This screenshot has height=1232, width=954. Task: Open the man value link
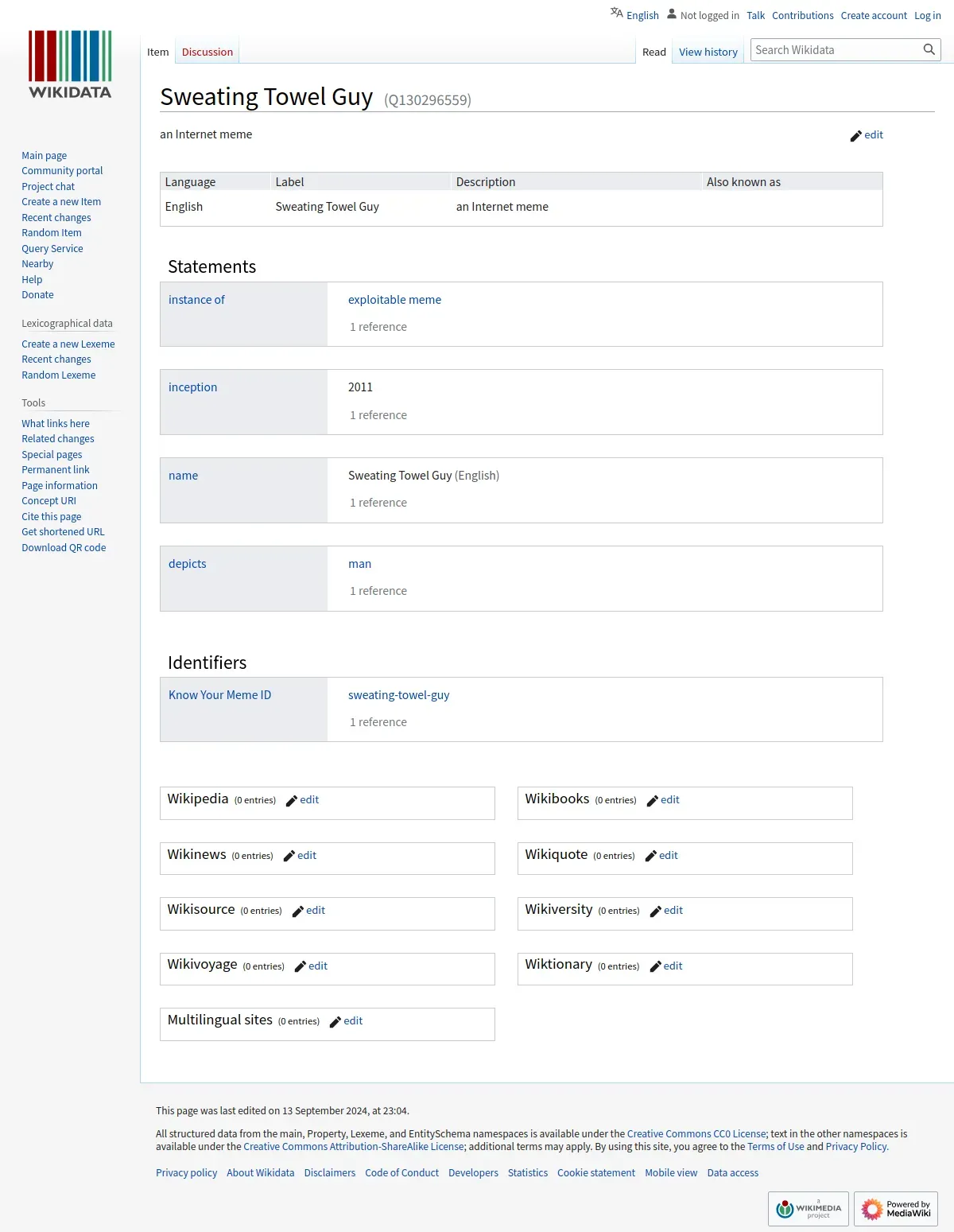click(359, 564)
